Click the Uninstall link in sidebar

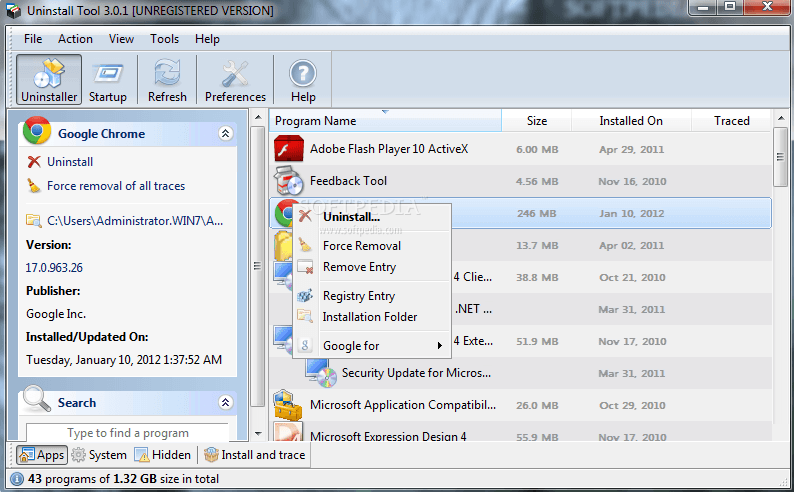(x=69, y=162)
